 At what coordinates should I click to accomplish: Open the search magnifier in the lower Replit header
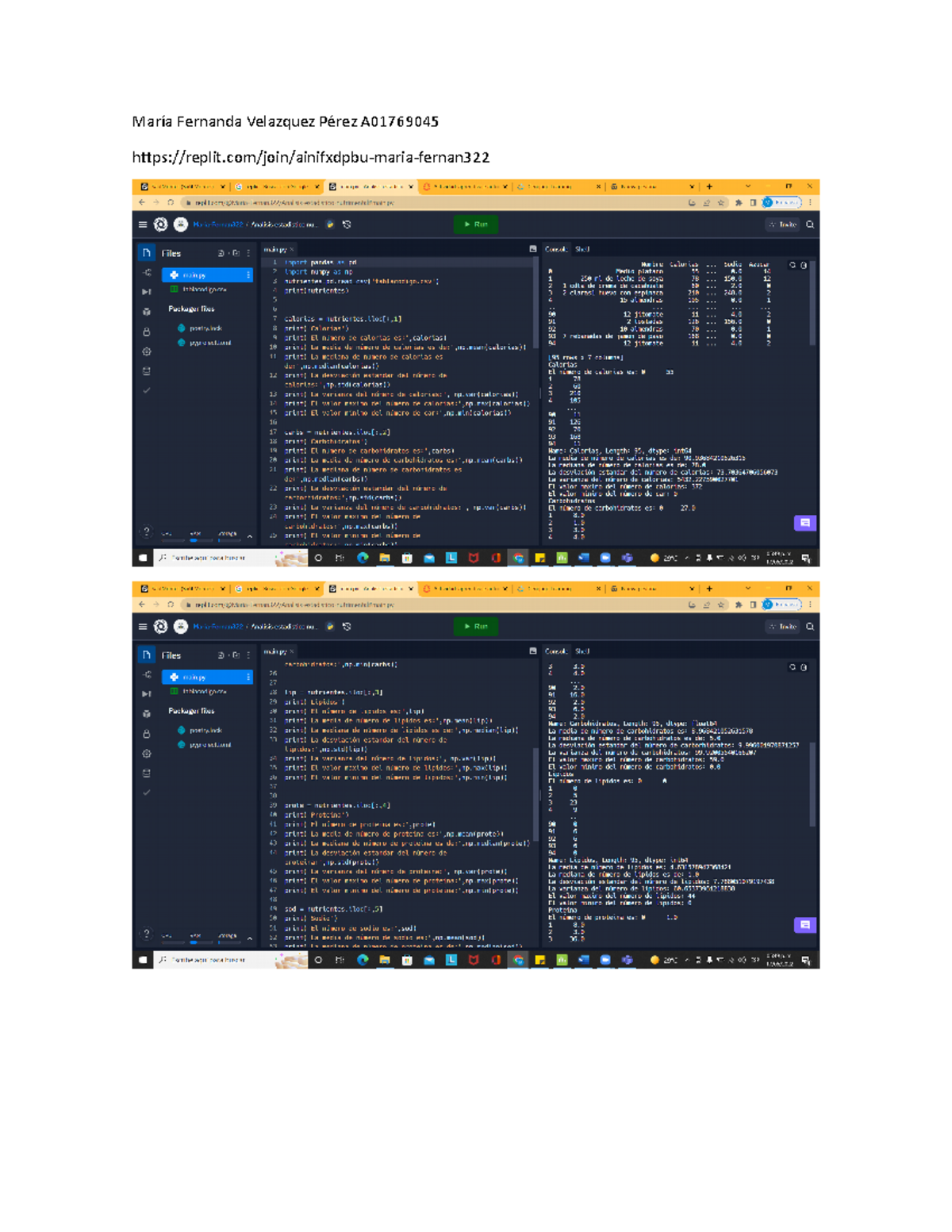click(810, 627)
